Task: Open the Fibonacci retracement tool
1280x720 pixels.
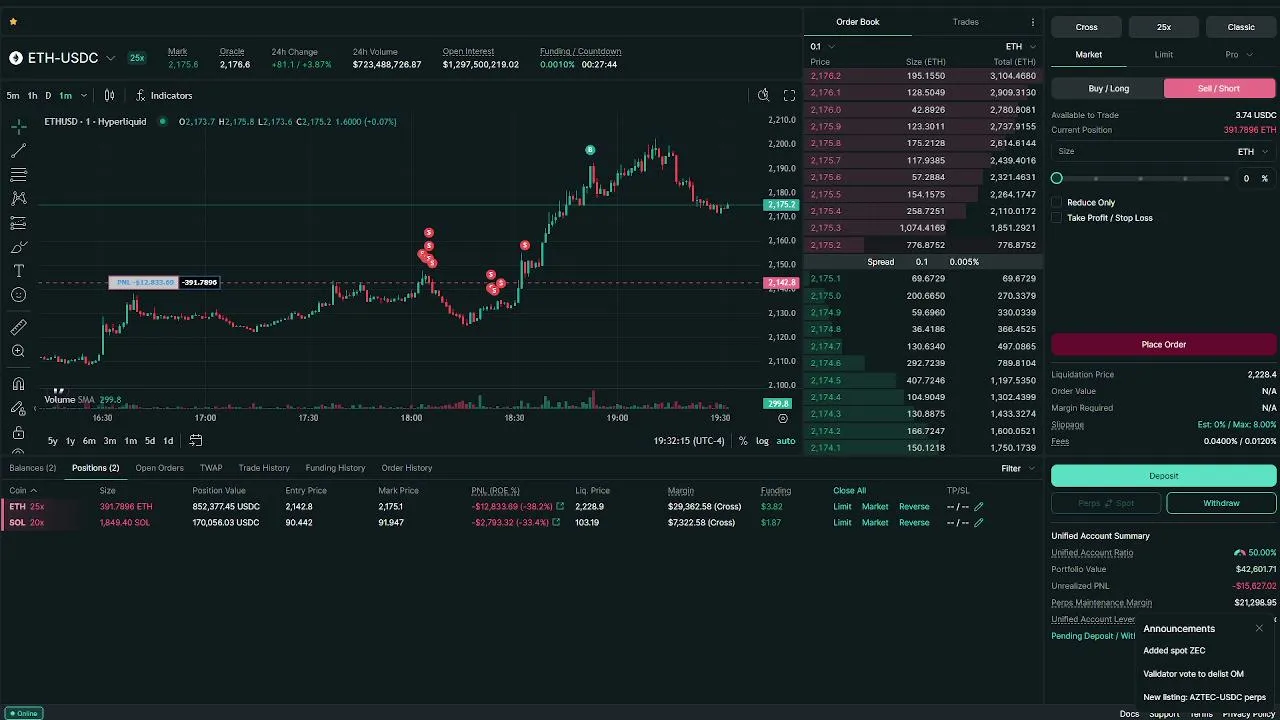Action: click(18, 175)
